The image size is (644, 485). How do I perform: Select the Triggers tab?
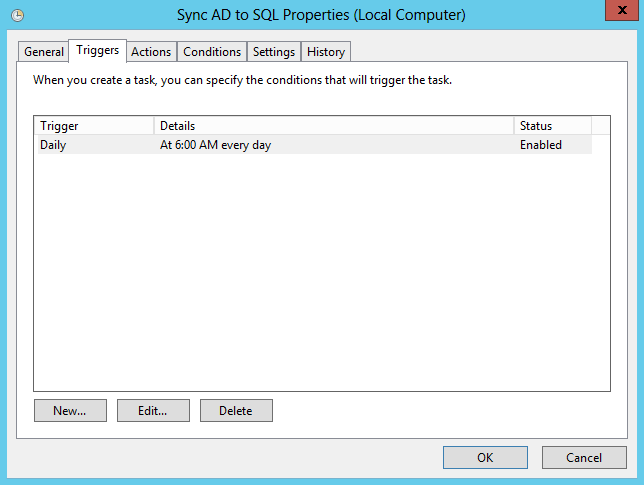coord(97,51)
